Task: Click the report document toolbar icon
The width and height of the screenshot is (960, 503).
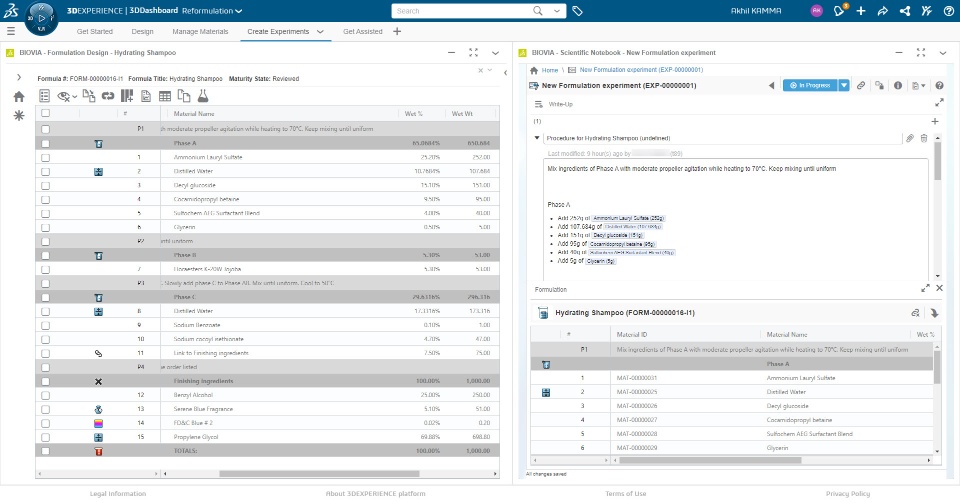Action: coord(146,95)
